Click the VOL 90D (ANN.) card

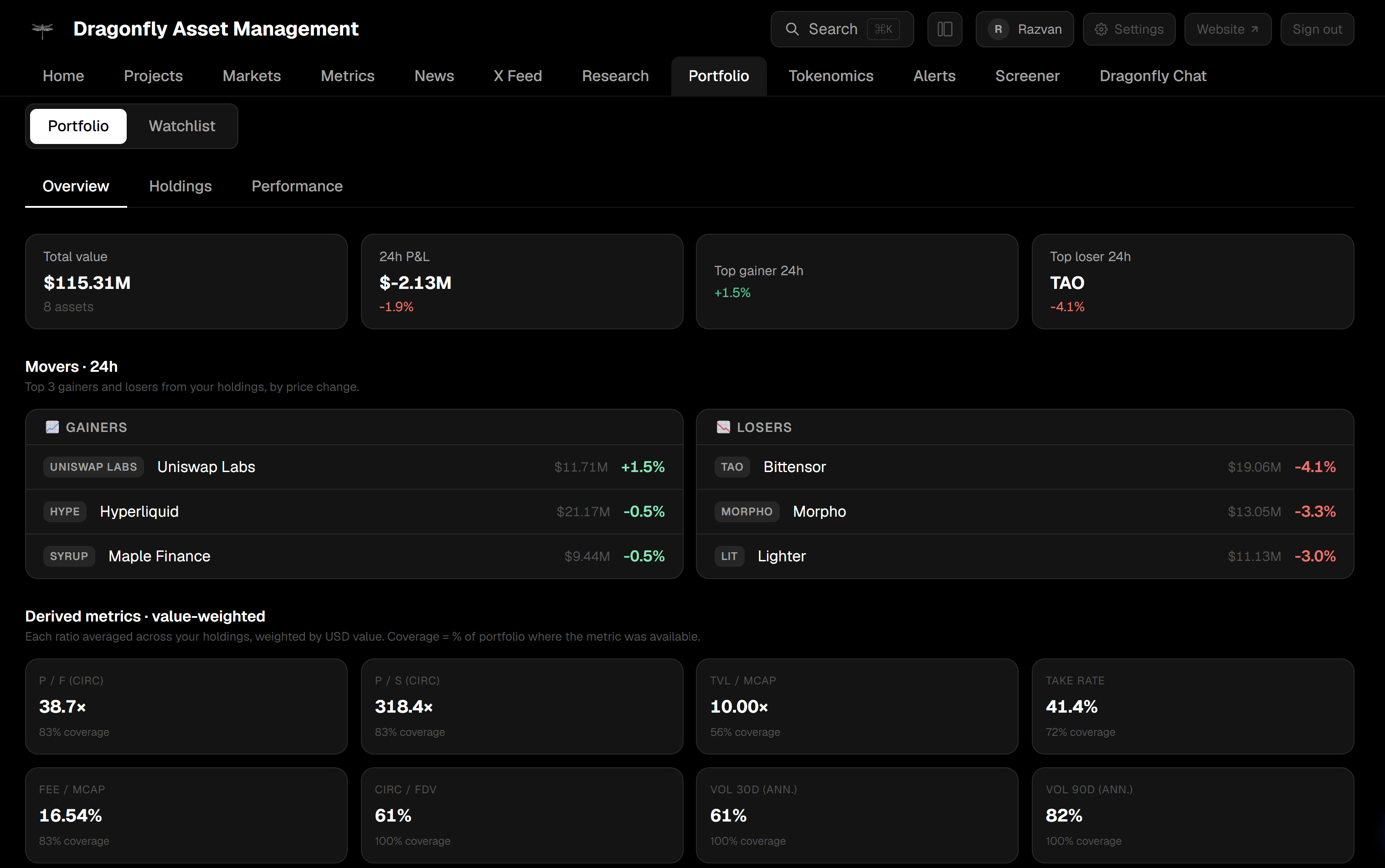tap(1193, 815)
